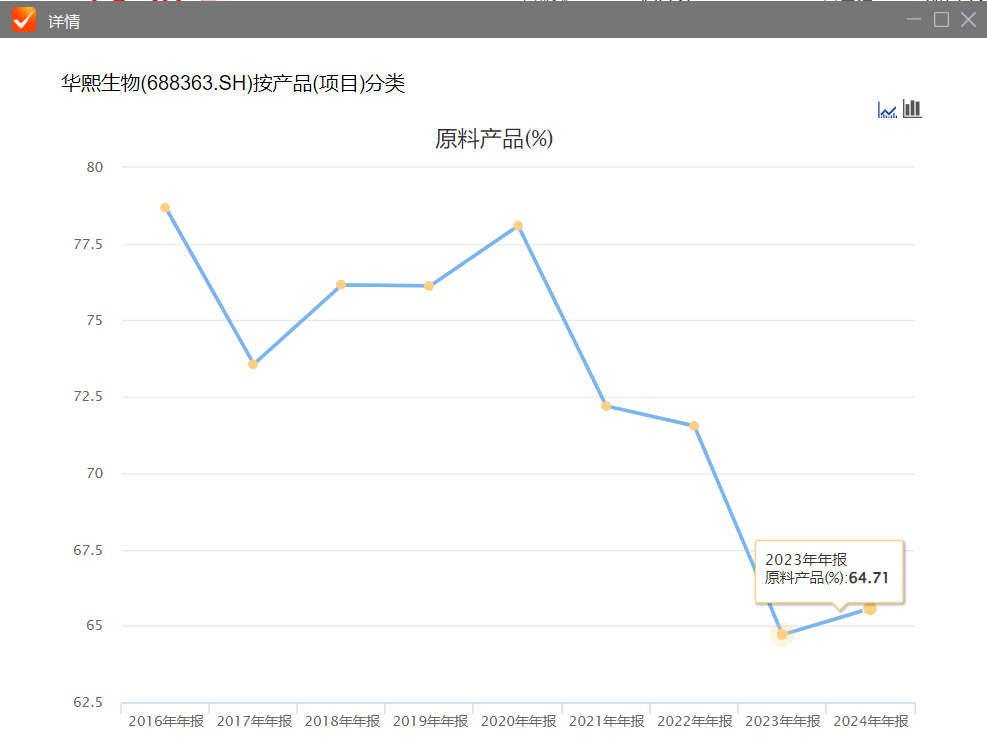
Task: Click the 2019年年报 axis label
Action: tap(431, 721)
